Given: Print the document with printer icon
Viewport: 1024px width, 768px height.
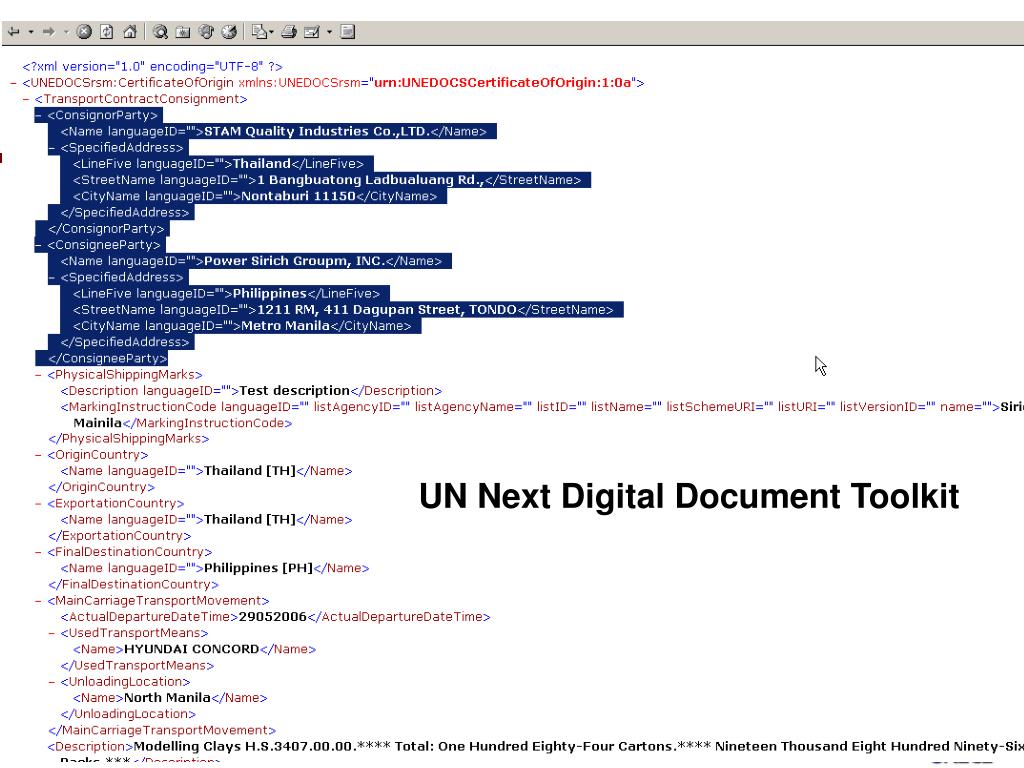Looking at the screenshot, I should [x=289, y=31].
